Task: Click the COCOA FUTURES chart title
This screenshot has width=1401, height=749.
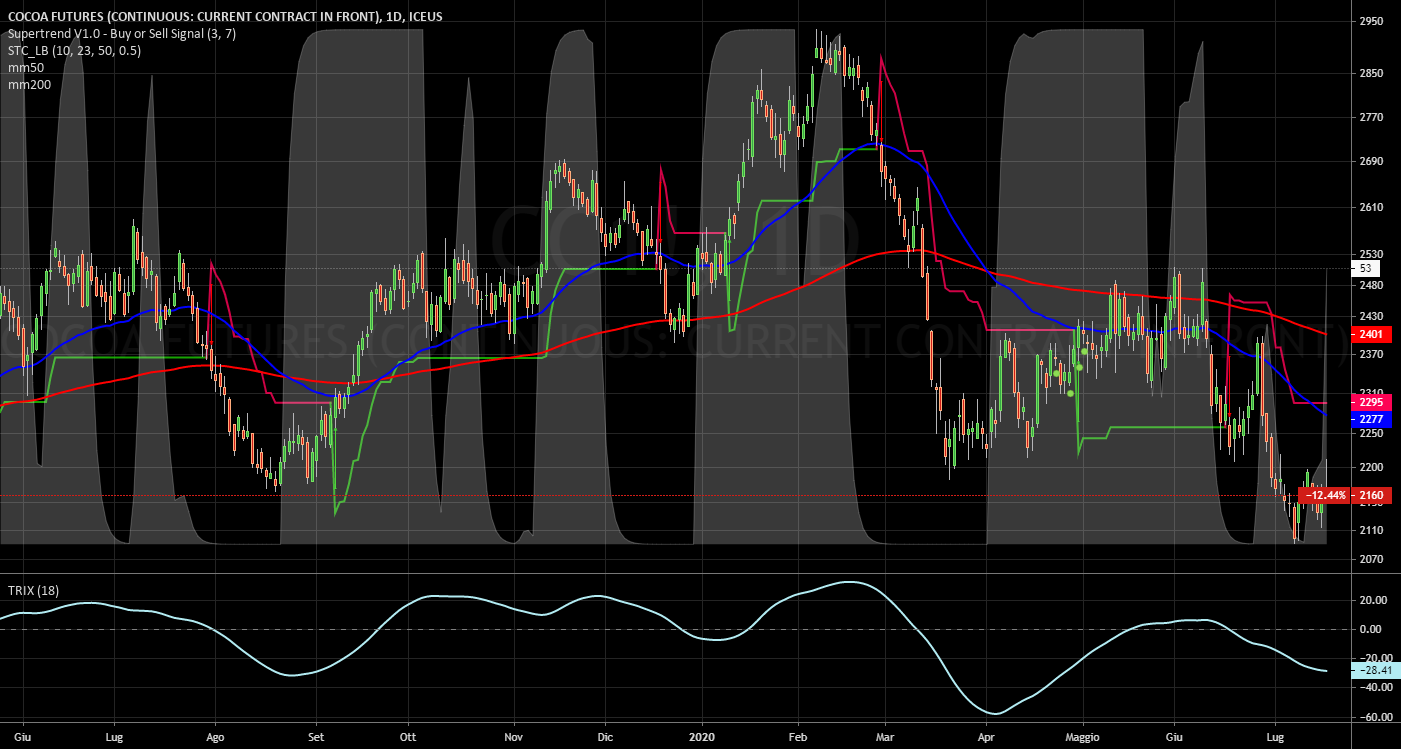Action: [225, 17]
